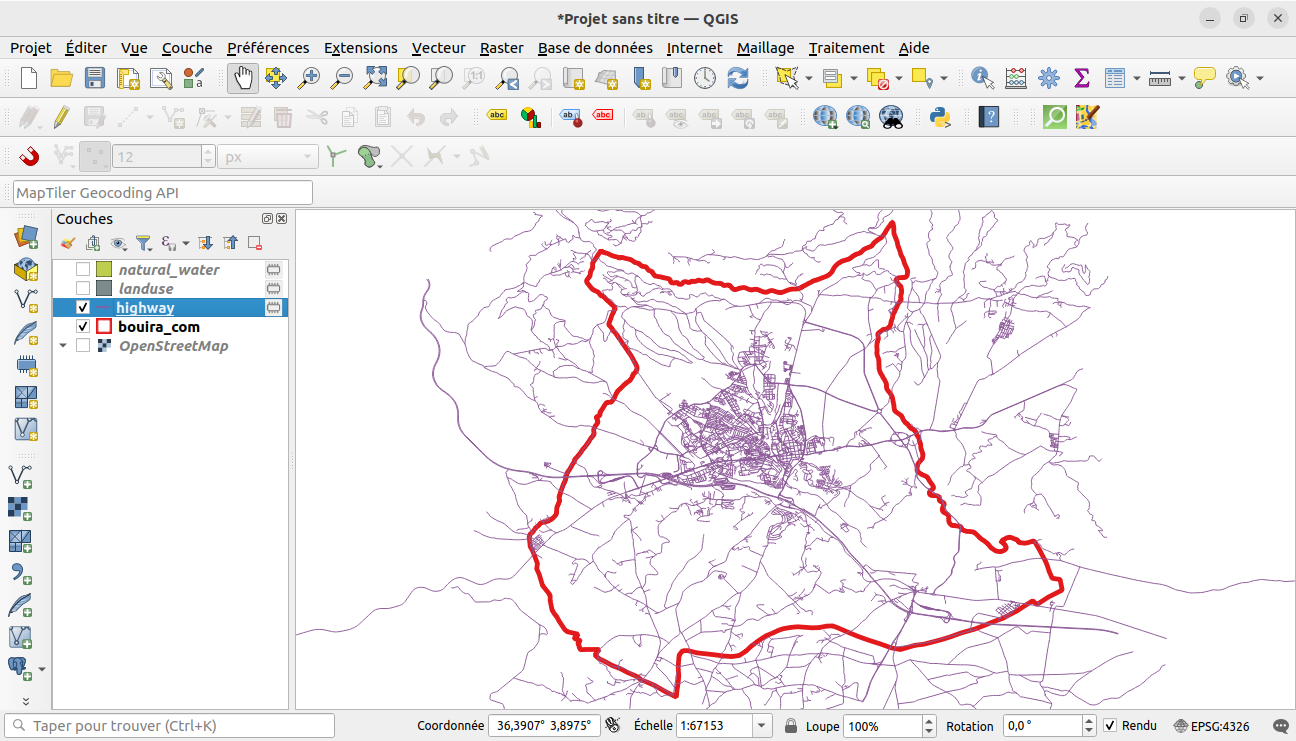Viewport: 1296px width, 741px height.
Task: Open the Échelle scale dropdown
Action: pyautogui.click(x=762, y=726)
